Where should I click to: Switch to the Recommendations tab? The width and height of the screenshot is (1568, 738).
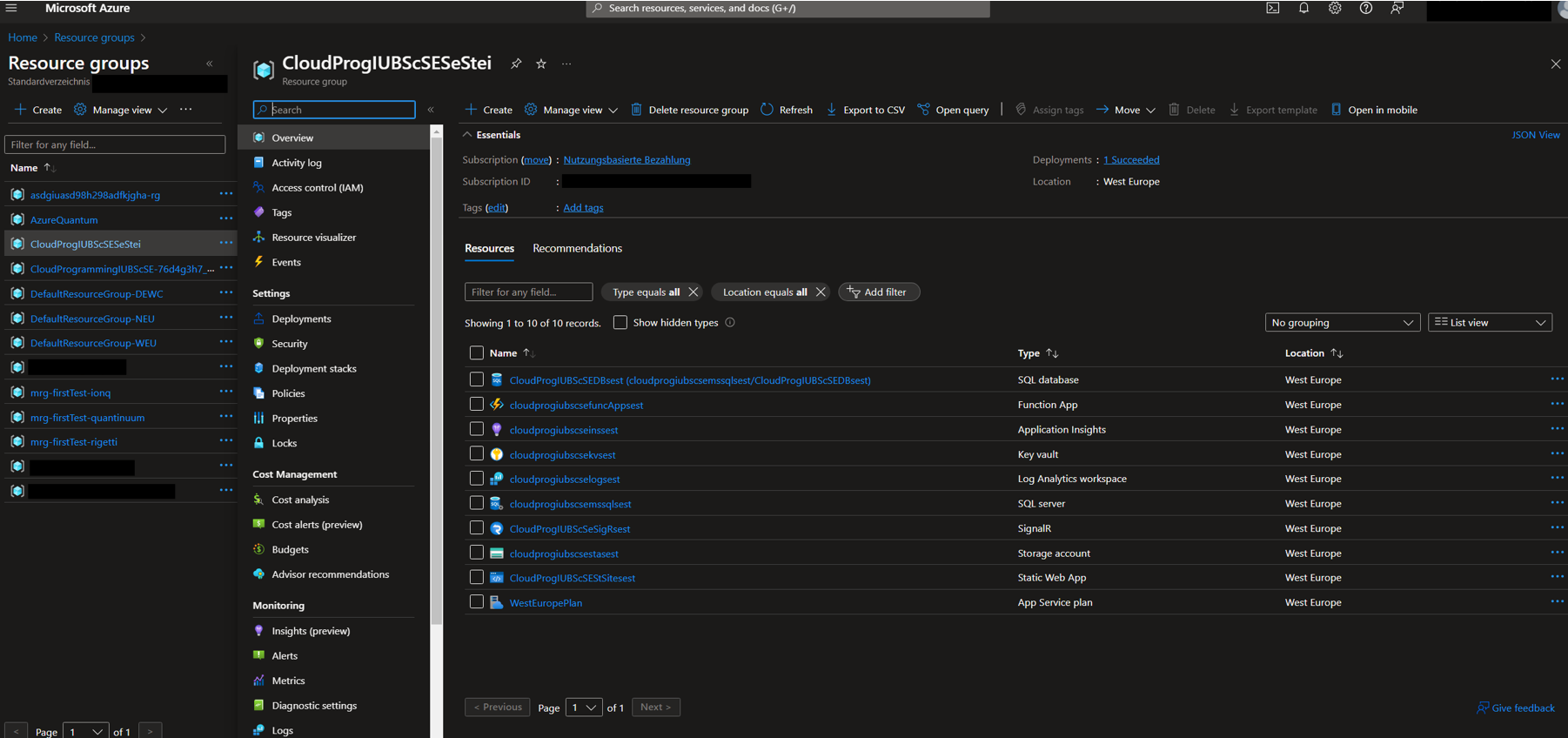click(x=577, y=248)
